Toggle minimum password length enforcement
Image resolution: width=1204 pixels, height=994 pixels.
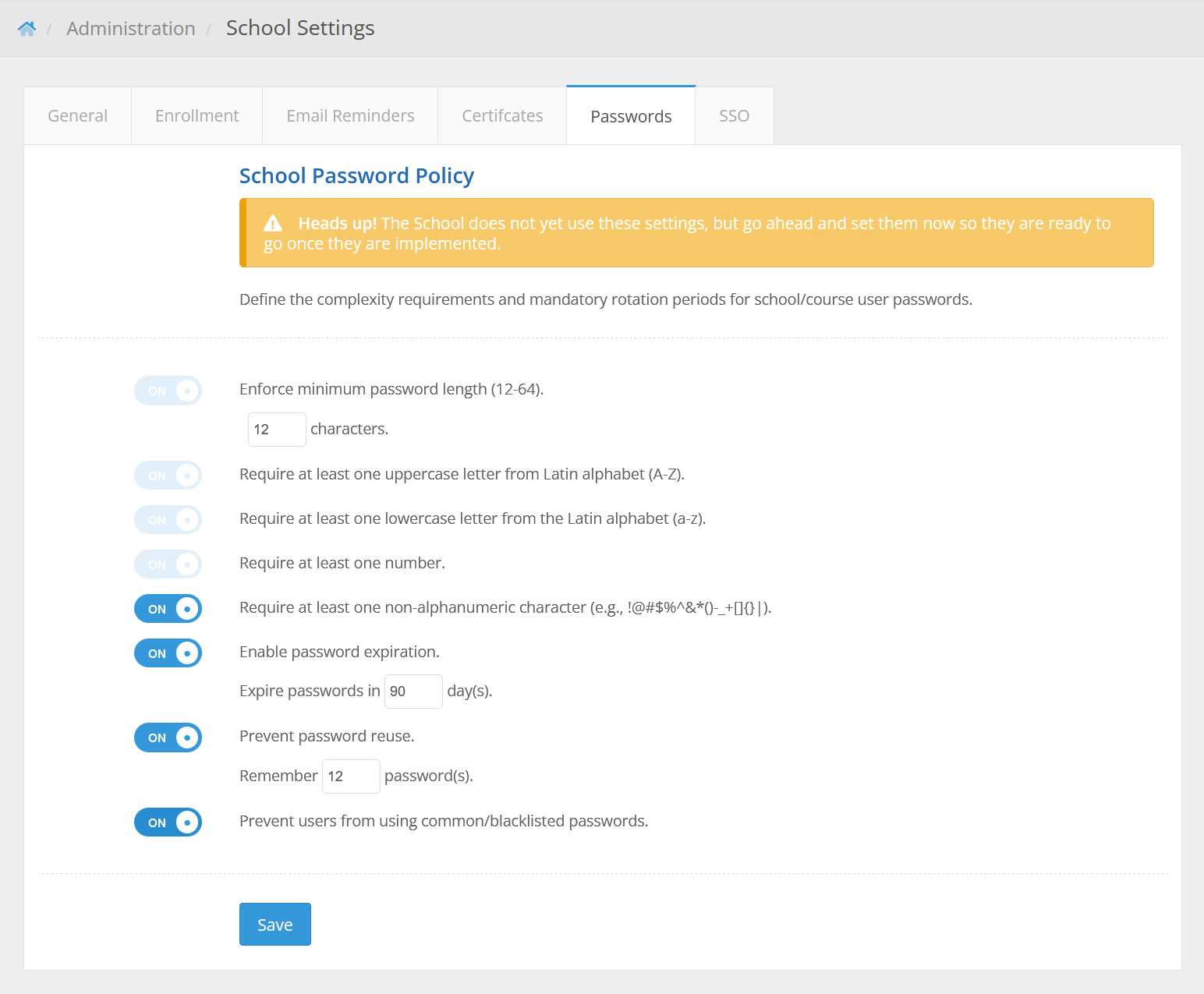tap(168, 391)
